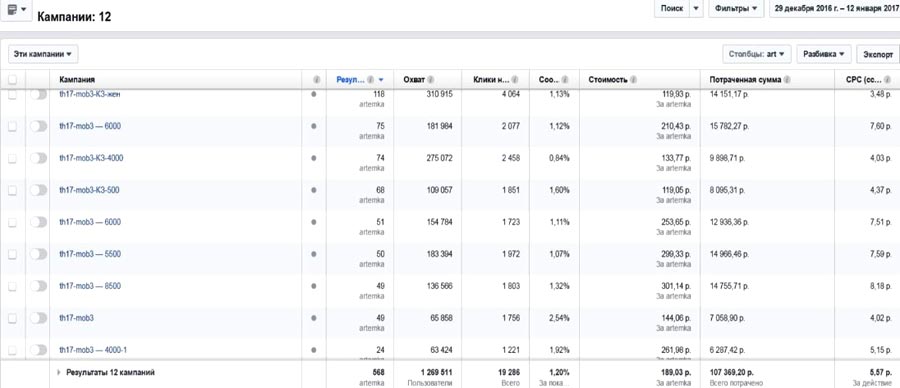Image resolution: width=900 pixels, height=388 pixels.
Task: Sort by the Кампания column header
Action: click(77, 80)
